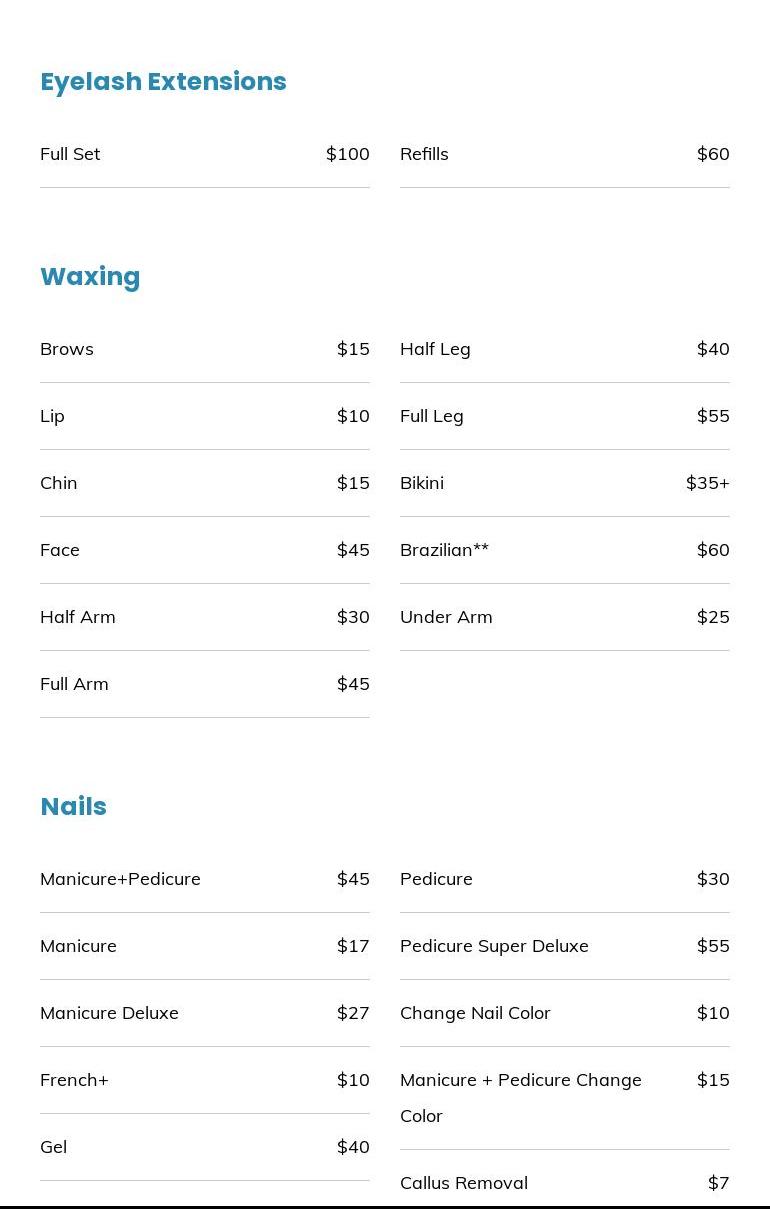Select the Full Set eyelash service
This screenshot has height=1209, width=770.
pos(205,154)
